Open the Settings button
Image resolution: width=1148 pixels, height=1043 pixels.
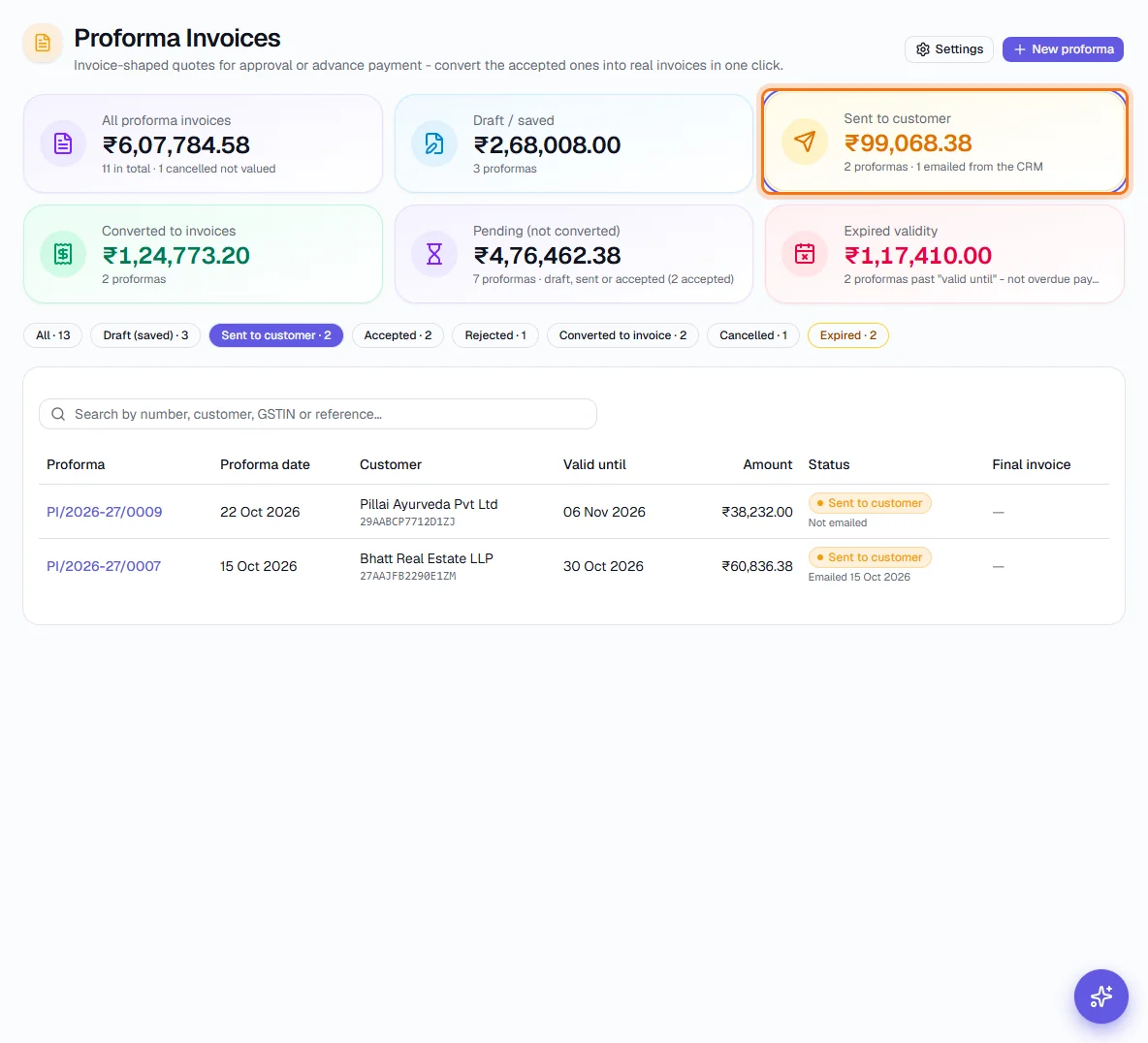click(x=949, y=49)
